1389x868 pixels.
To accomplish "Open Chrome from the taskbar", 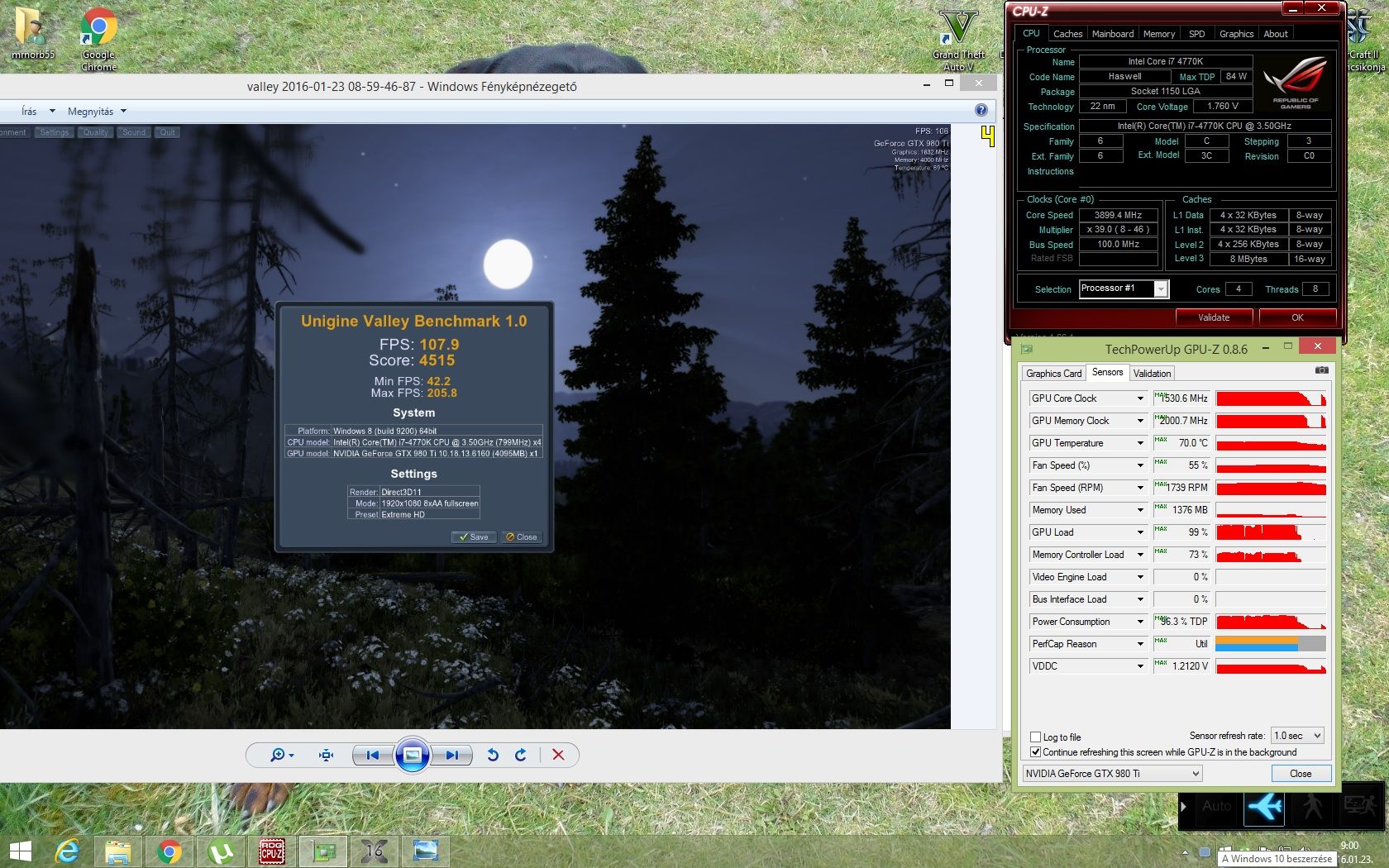I will [x=169, y=851].
